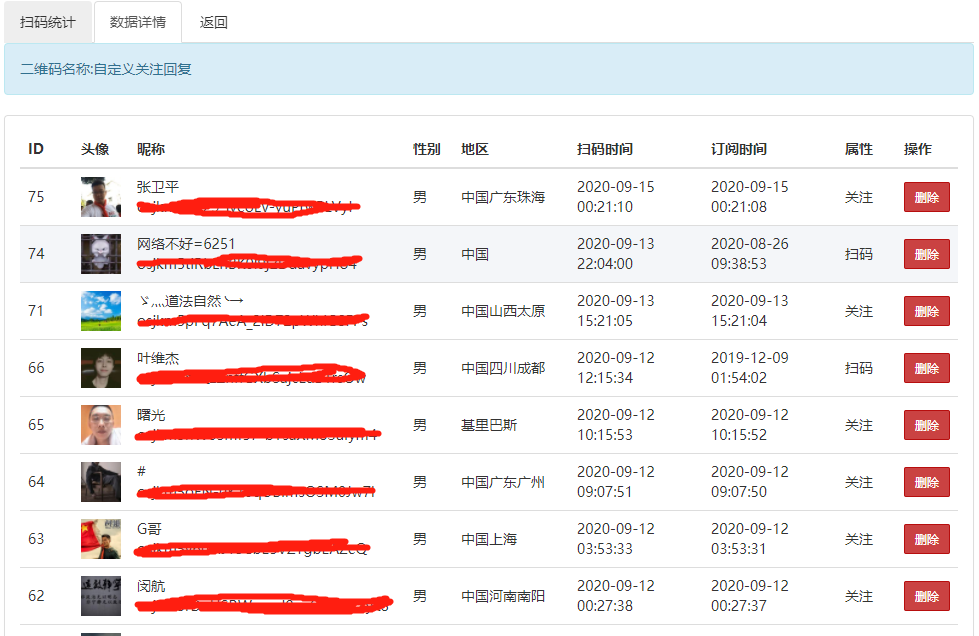Select the 地区 column header
979x636 pixels.
coord(475,149)
